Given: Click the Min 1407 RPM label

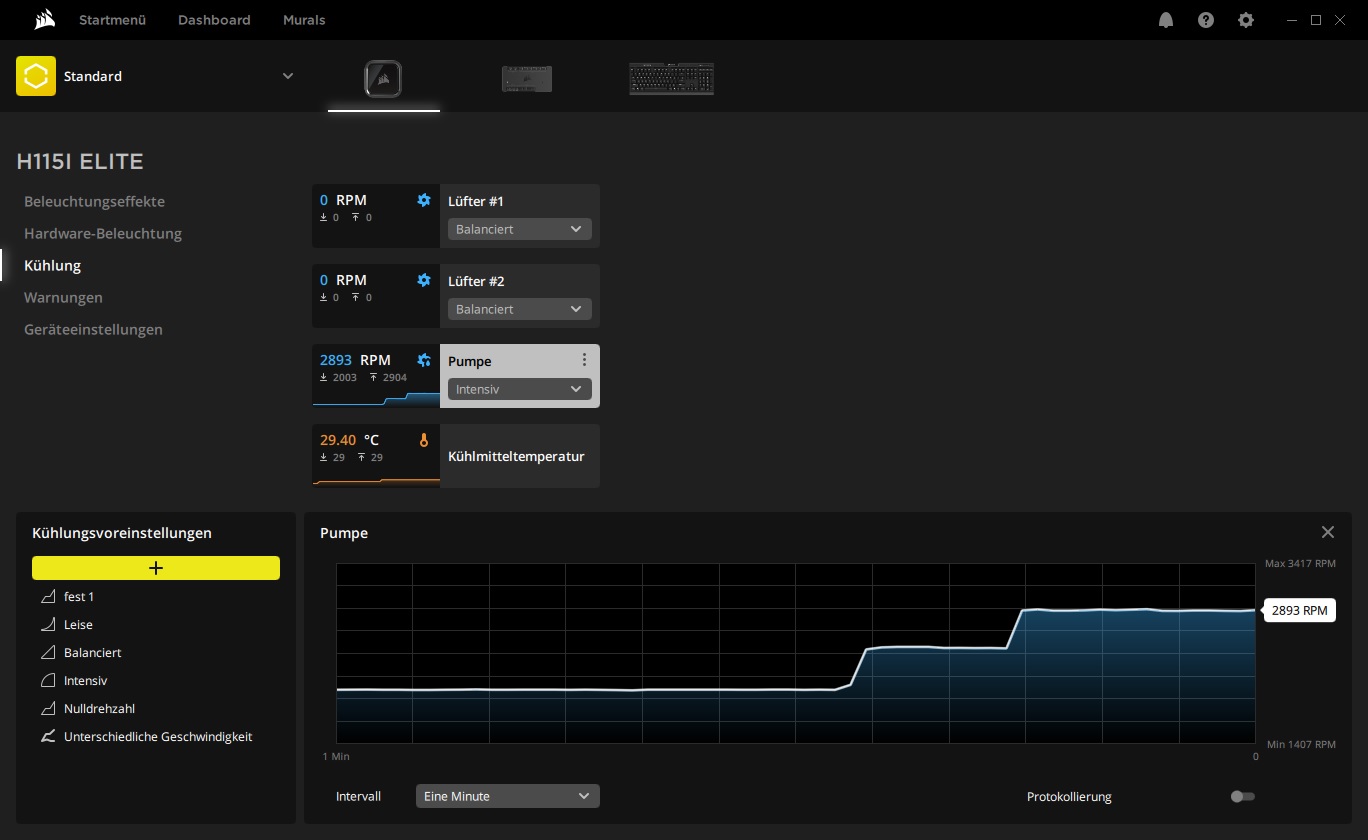Looking at the screenshot, I should pyautogui.click(x=1300, y=745).
